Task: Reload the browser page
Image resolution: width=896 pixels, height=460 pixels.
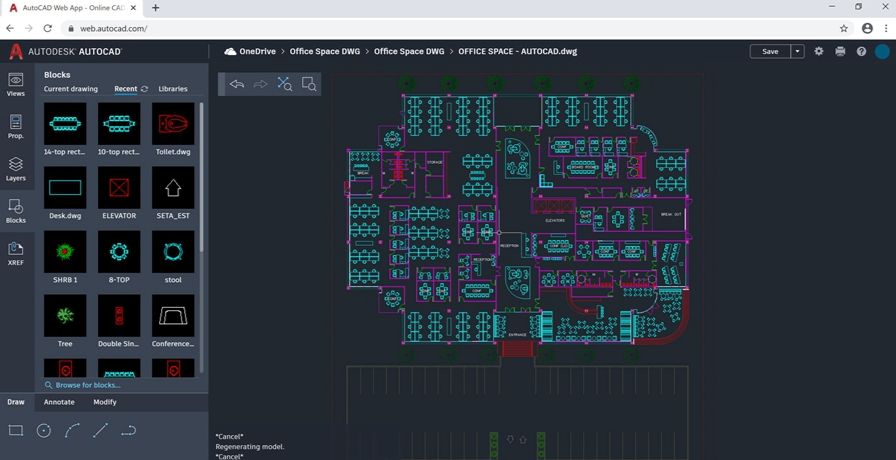Action: [x=47, y=28]
